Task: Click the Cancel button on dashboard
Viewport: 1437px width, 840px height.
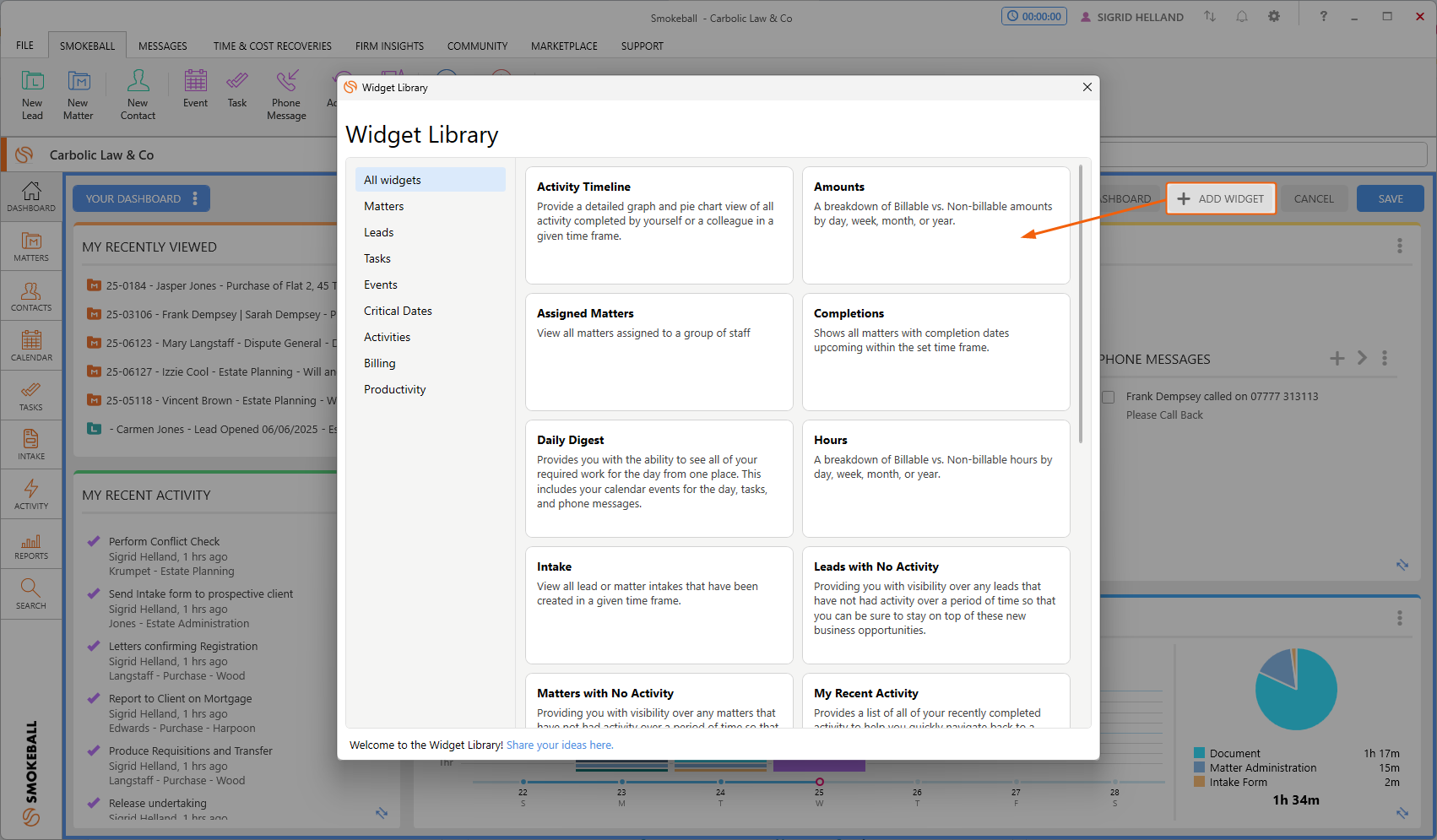Action: (x=1314, y=198)
